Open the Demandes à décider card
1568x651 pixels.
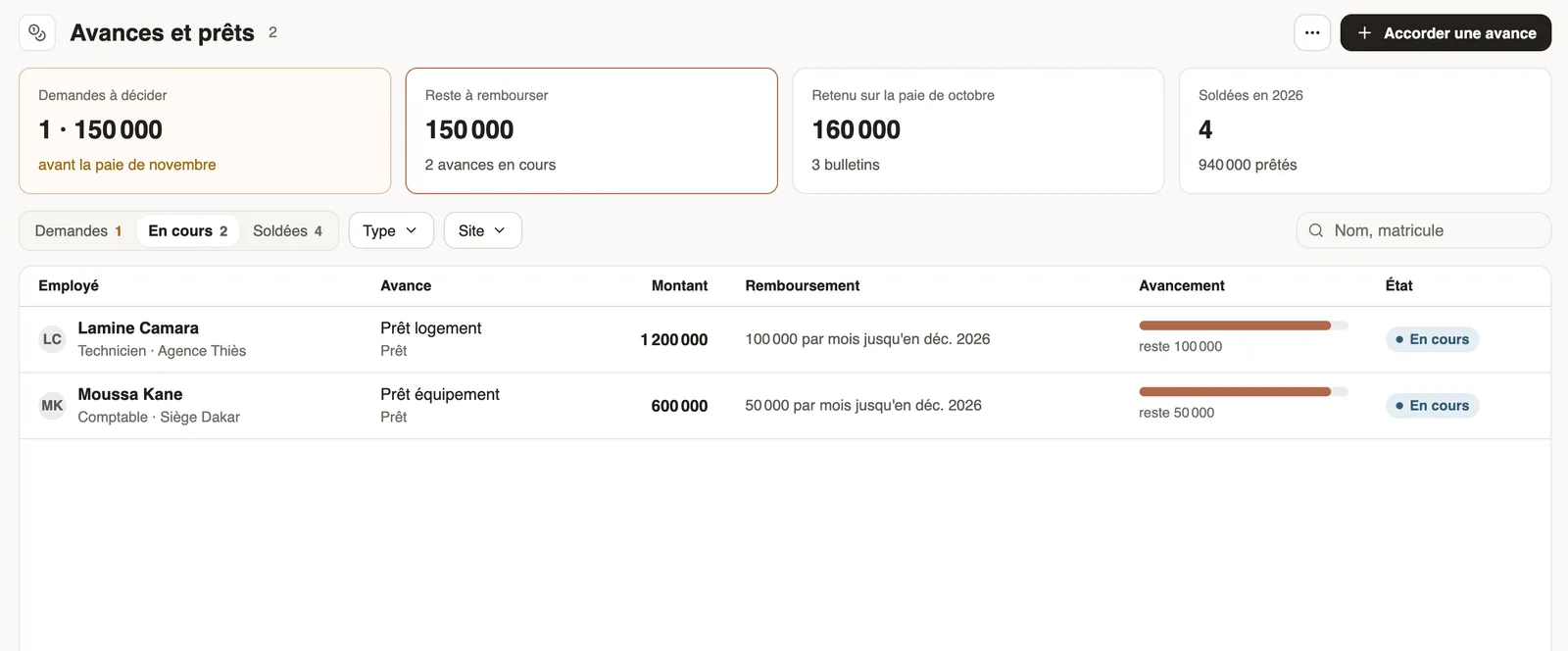205,130
